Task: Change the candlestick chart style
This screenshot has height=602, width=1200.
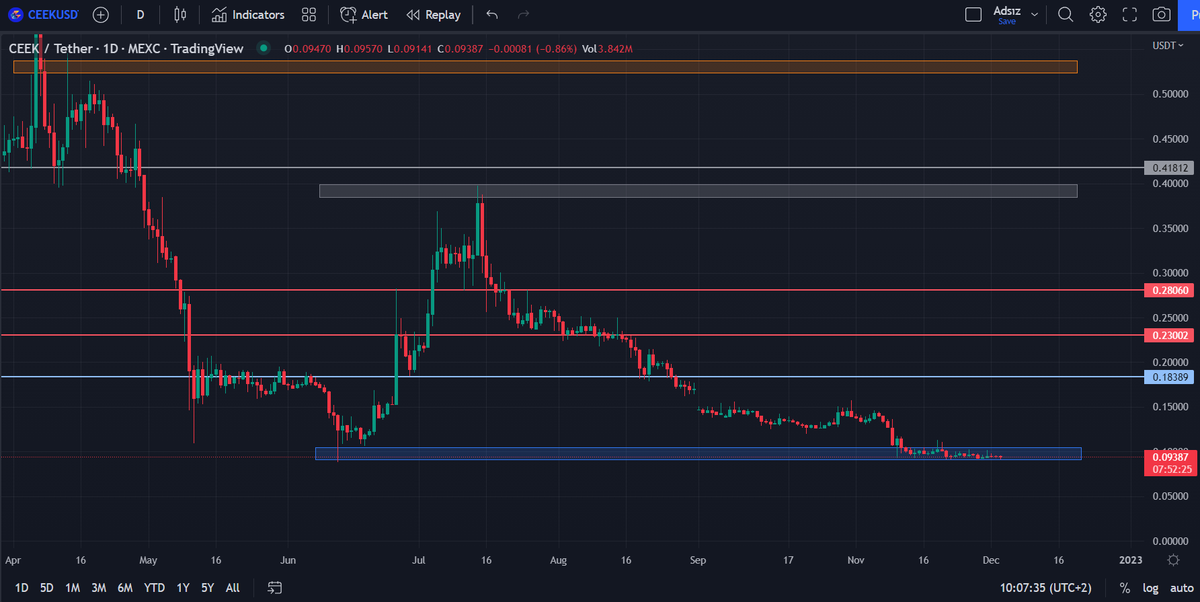Action: coord(180,15)
